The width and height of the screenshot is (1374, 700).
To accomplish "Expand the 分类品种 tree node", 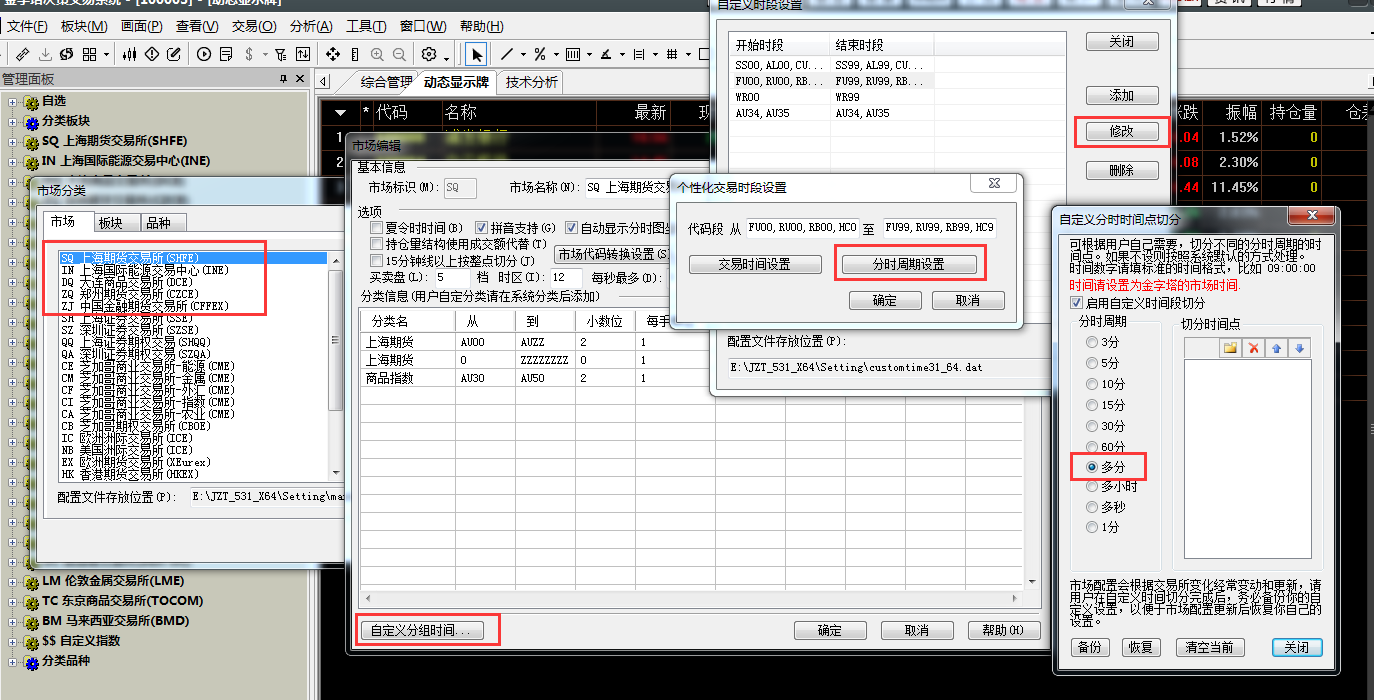I will pyautogui.click(x=13, y=661).
